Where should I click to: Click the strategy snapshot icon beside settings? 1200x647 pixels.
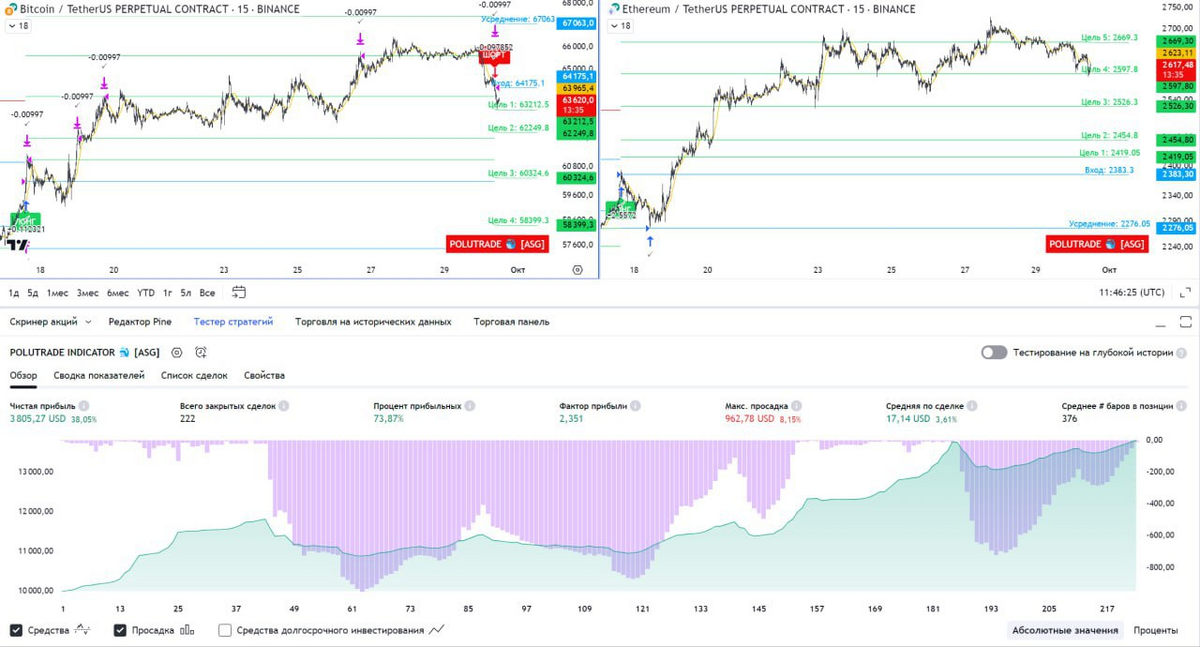(x=201, y=353)
